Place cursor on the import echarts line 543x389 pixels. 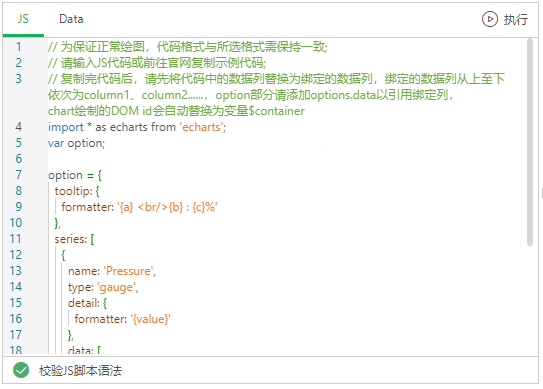coord(137,127)
